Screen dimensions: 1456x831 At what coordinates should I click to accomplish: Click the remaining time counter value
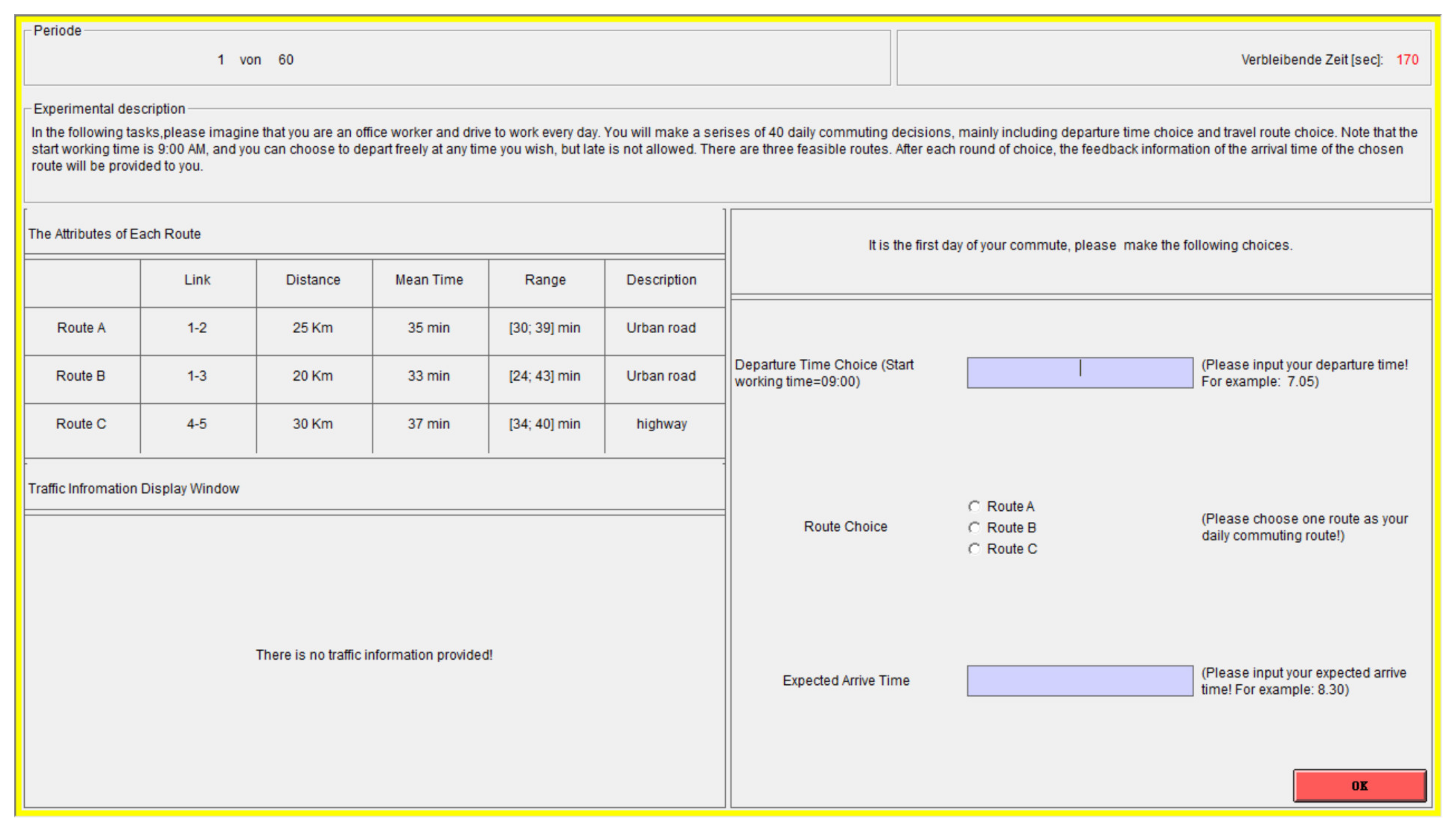1406,59
